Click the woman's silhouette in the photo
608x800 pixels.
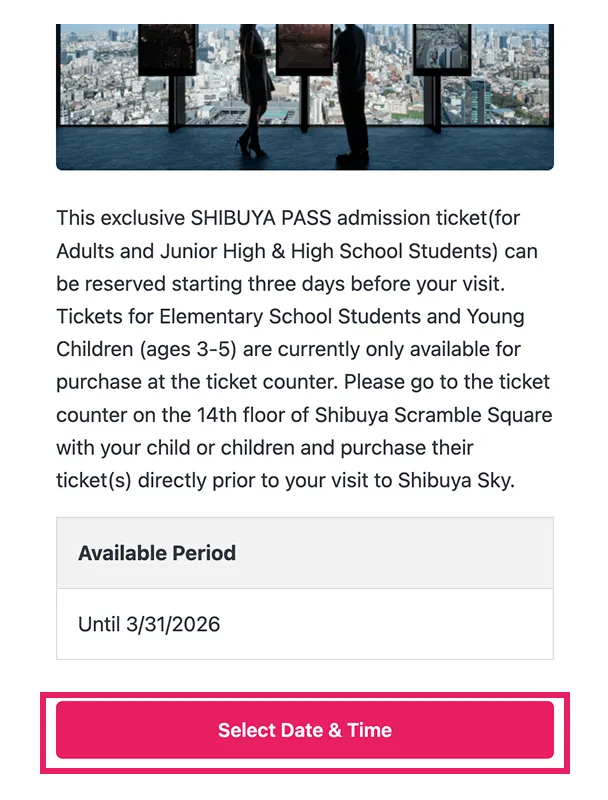[253, 85]
